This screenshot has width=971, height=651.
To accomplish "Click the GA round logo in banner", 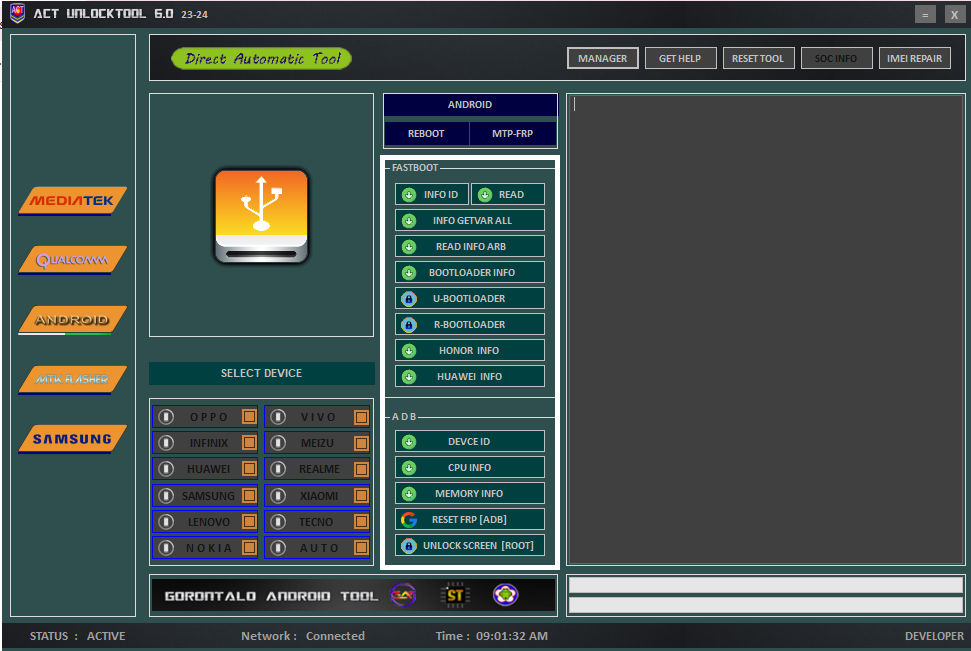I will coord(403,595).
